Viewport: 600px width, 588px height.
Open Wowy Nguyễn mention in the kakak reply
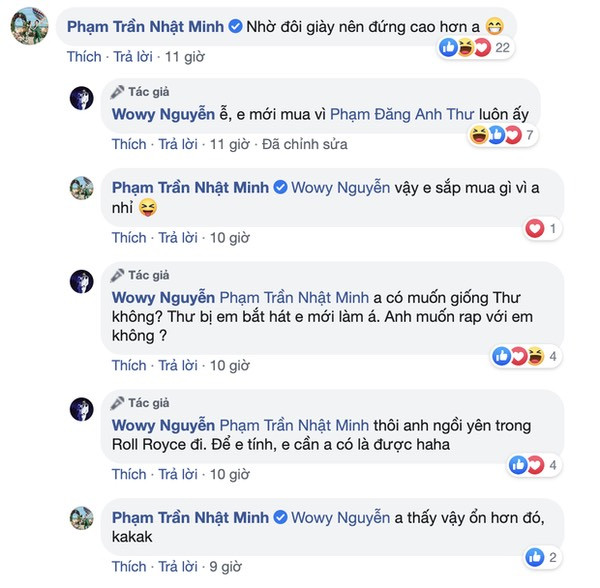[341, 518]
